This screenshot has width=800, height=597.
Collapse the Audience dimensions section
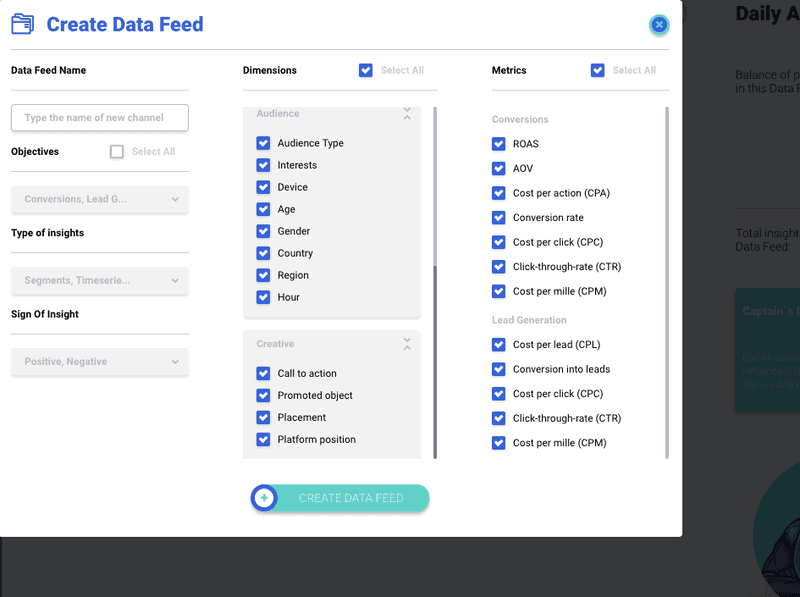pos(407,114)
